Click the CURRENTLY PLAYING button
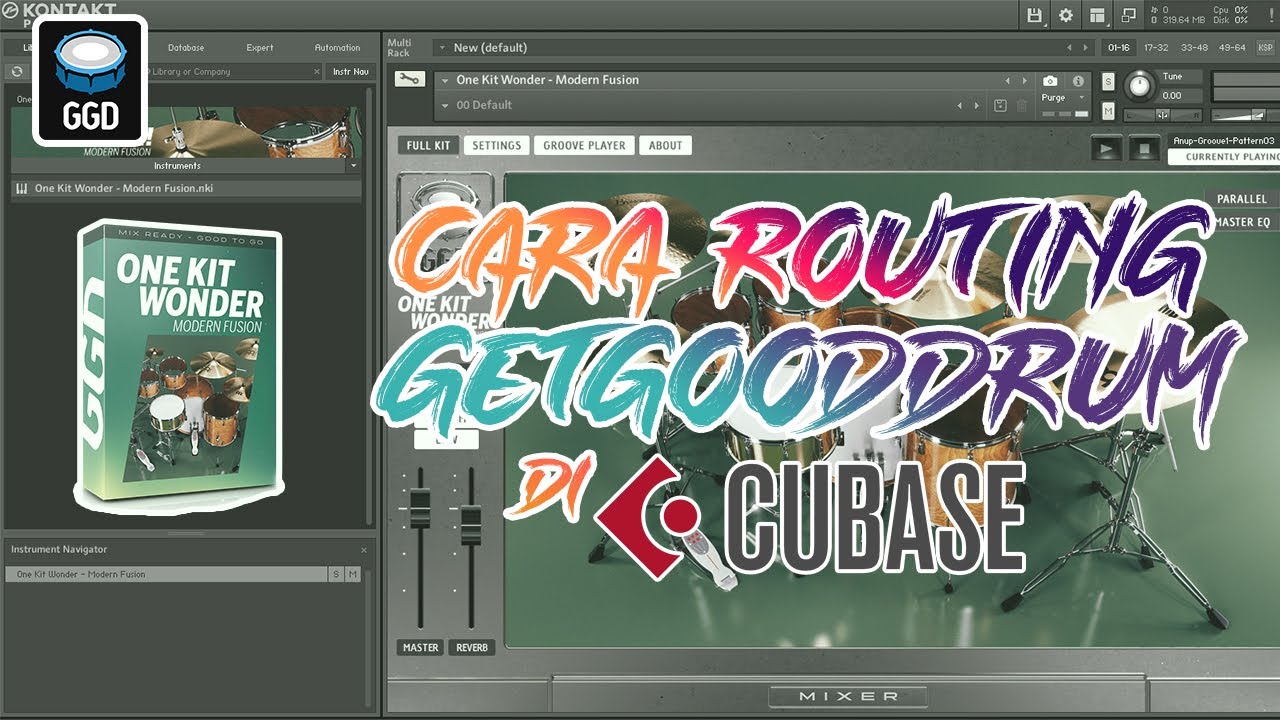The image size is (1280, 720). (x=1223, y=157)
